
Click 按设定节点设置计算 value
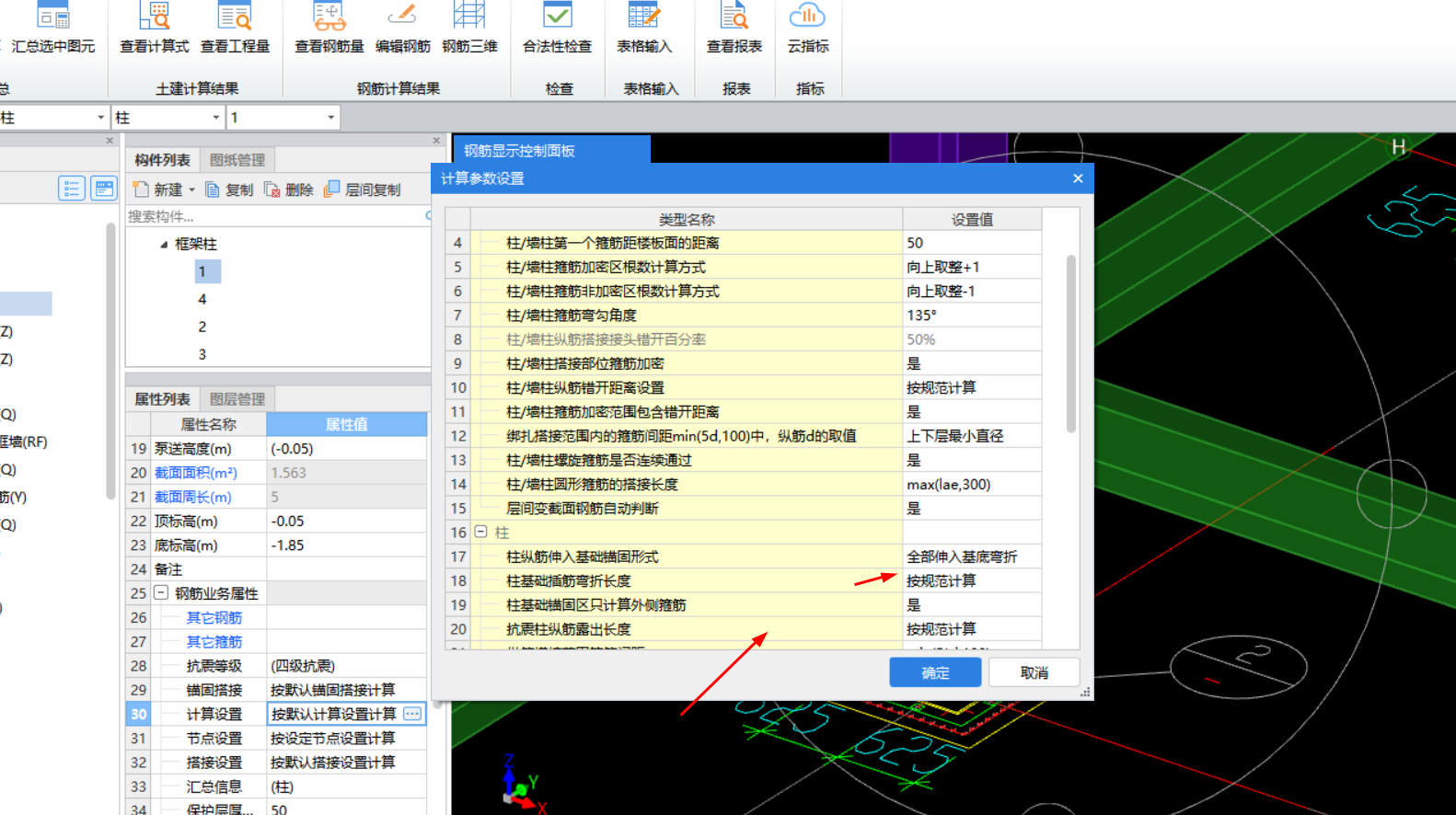[x=346, y=739]
